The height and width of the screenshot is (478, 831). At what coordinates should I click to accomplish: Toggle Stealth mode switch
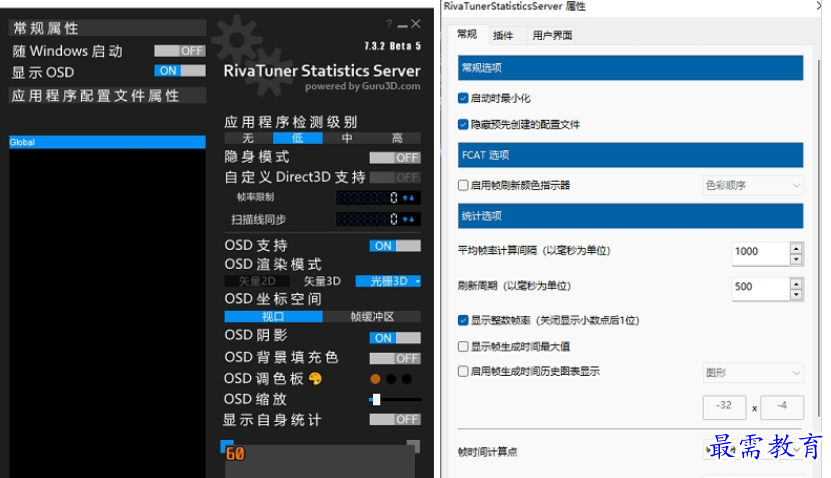click(x=395, y=157)
